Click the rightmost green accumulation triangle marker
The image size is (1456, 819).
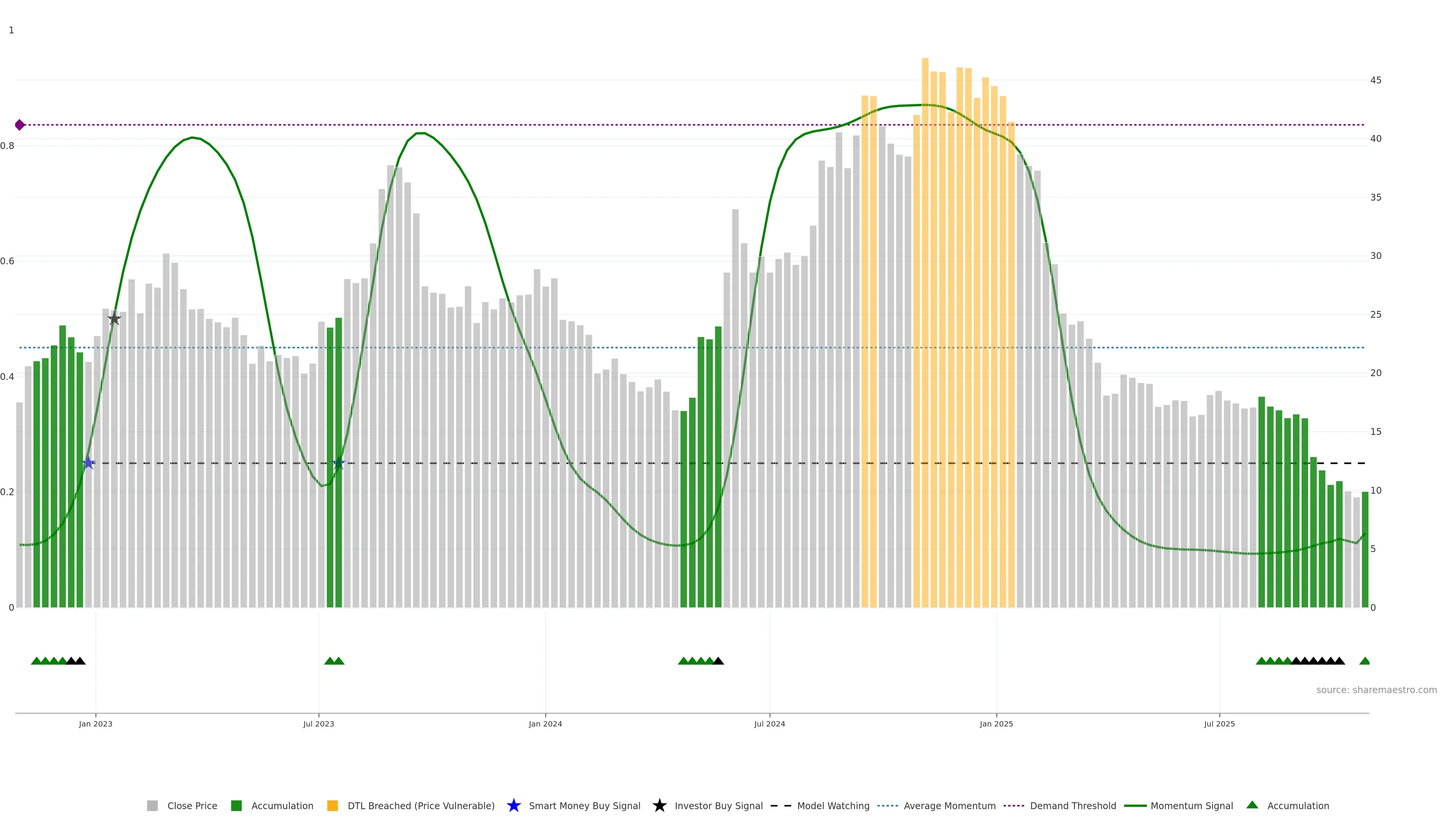tap(1365, 661)
